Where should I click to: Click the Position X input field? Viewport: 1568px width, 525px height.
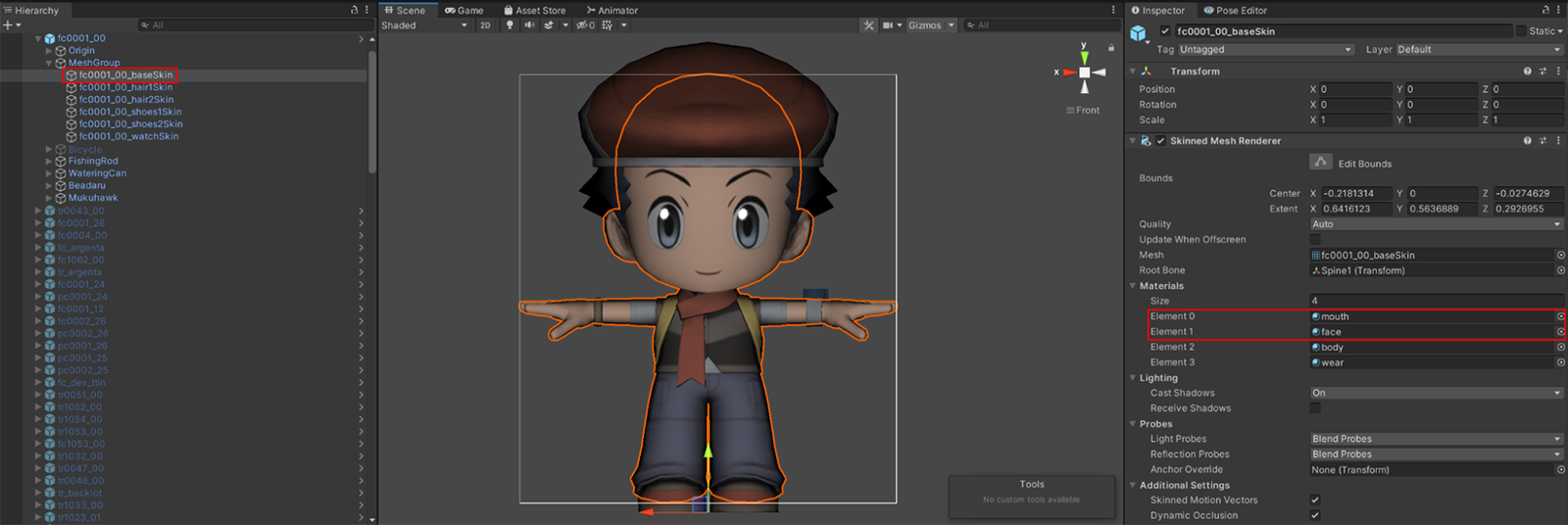click(x=1355, y=89)
